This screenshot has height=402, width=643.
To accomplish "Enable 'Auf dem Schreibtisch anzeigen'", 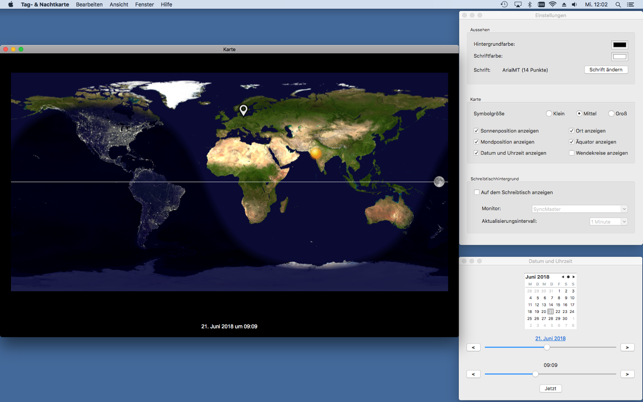I will 477,192.
